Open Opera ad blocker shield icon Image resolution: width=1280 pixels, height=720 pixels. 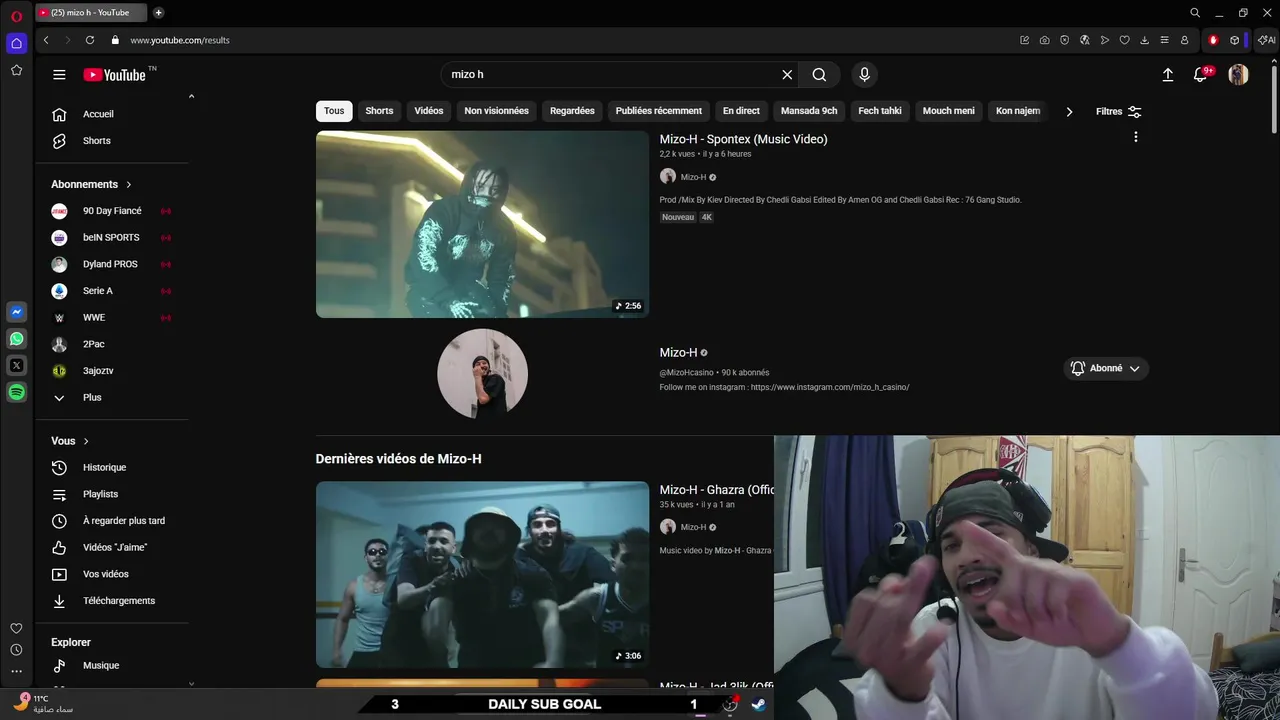[1064, 40]
